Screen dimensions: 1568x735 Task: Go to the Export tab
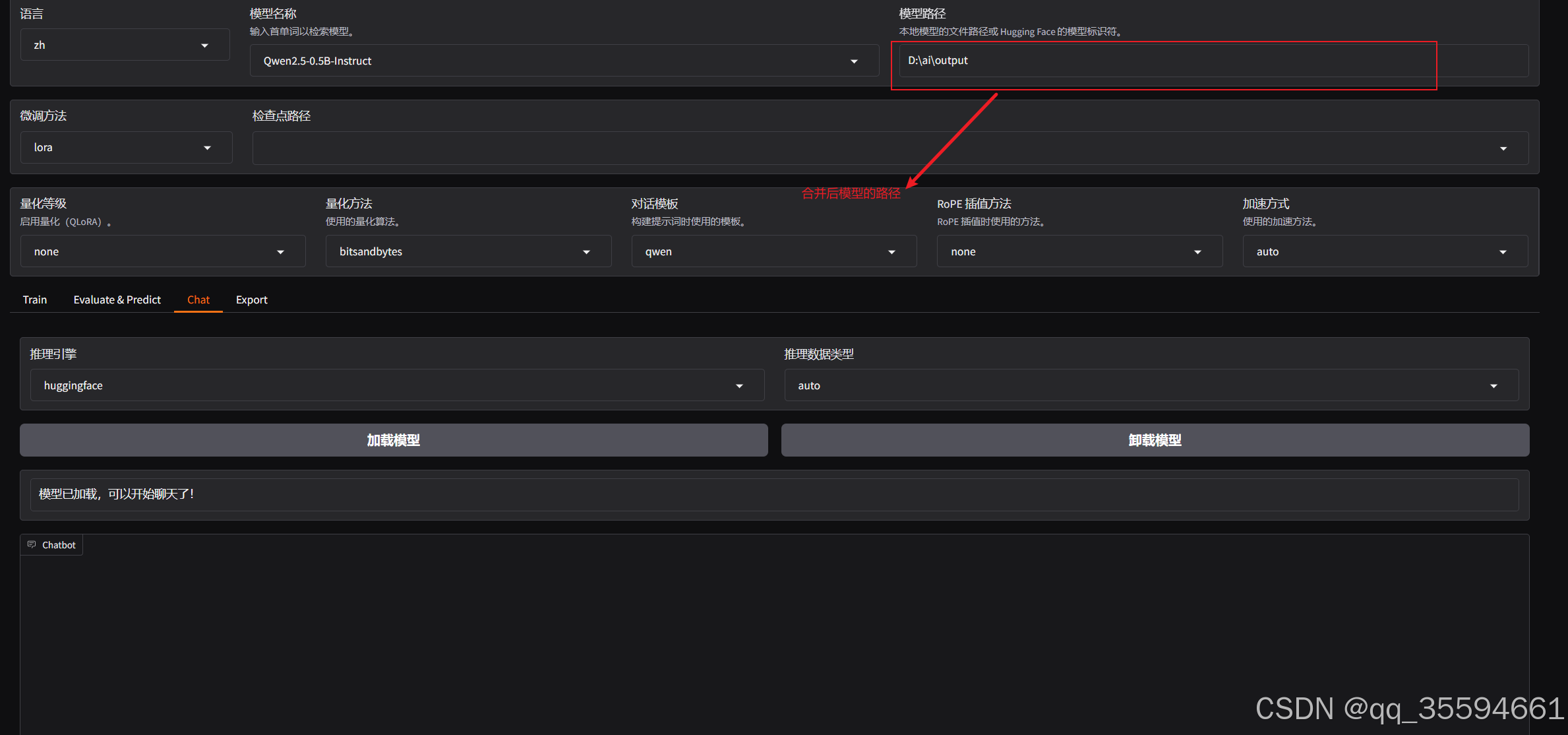coord(251,300)
